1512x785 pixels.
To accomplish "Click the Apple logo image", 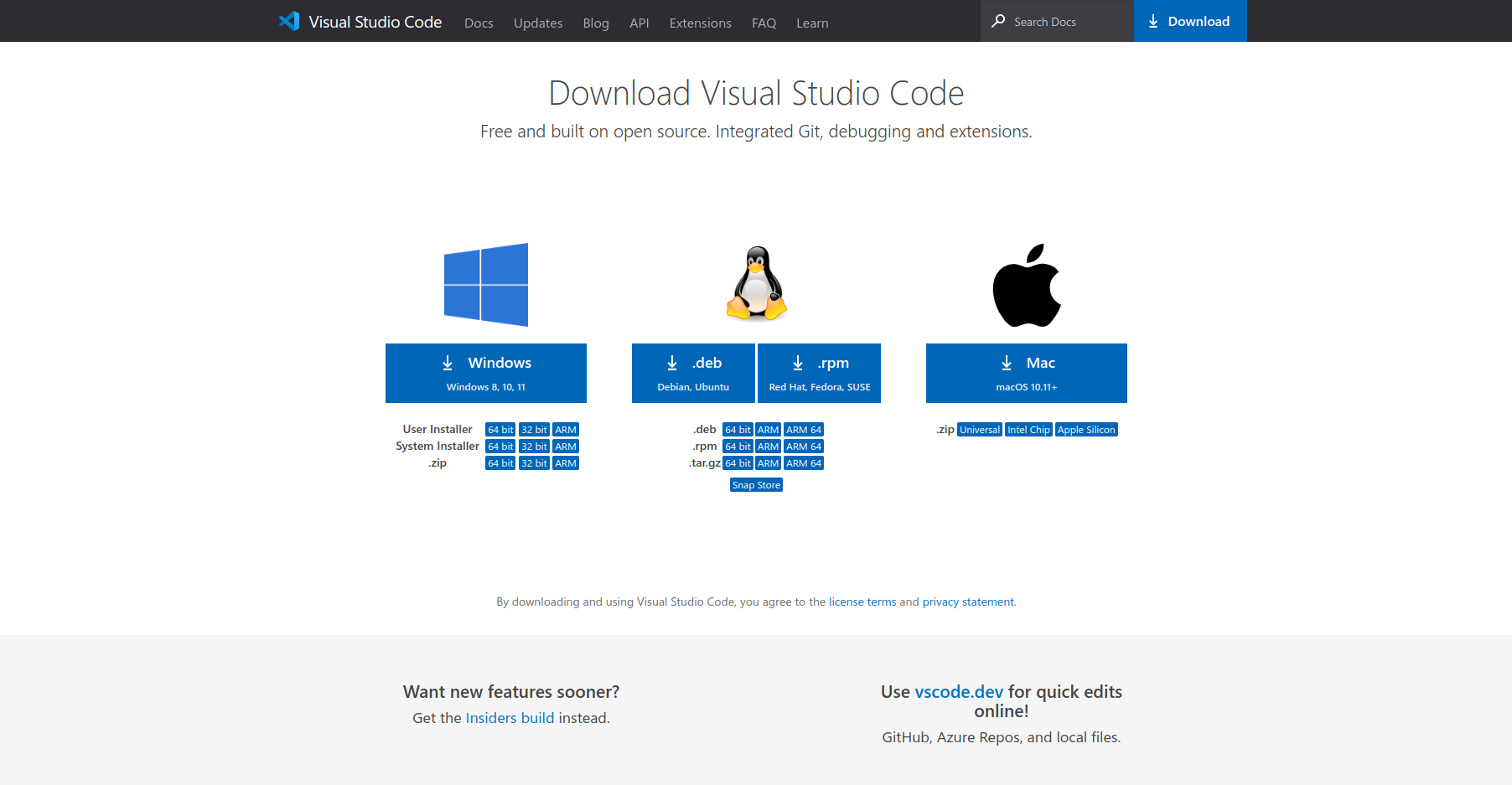I will pyautogui.click(x=1027, y=285).
